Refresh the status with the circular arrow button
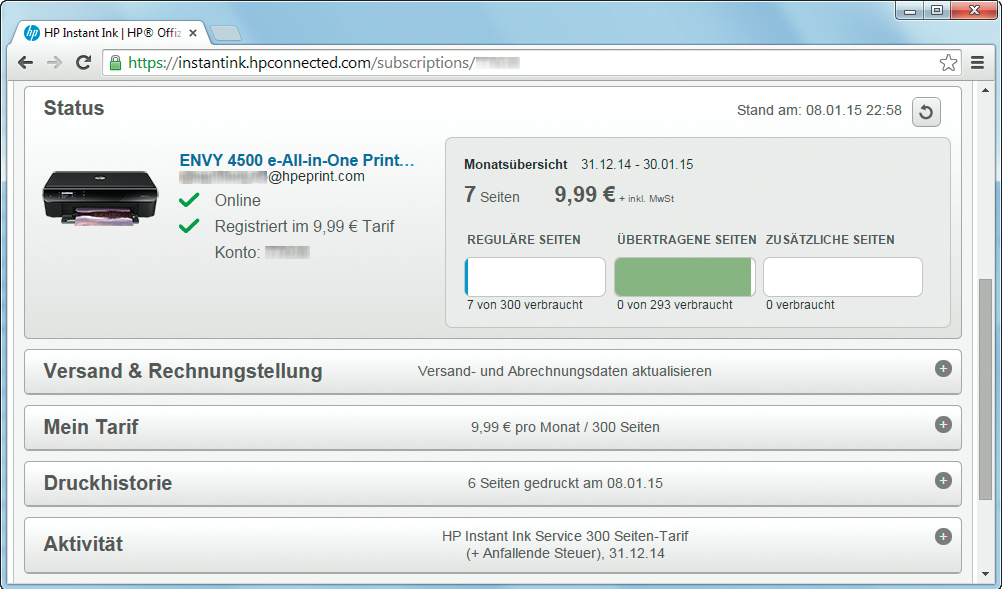This screenshot has height=589, width=1002. [x=926, y=112]
